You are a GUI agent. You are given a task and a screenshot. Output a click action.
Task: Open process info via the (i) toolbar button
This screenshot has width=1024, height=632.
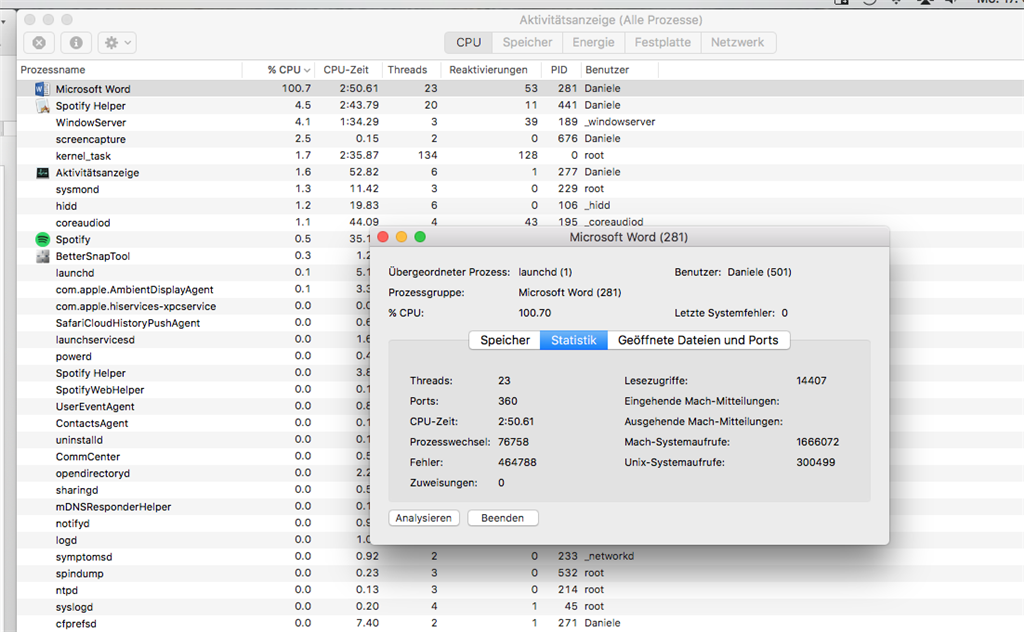[76, 42]
